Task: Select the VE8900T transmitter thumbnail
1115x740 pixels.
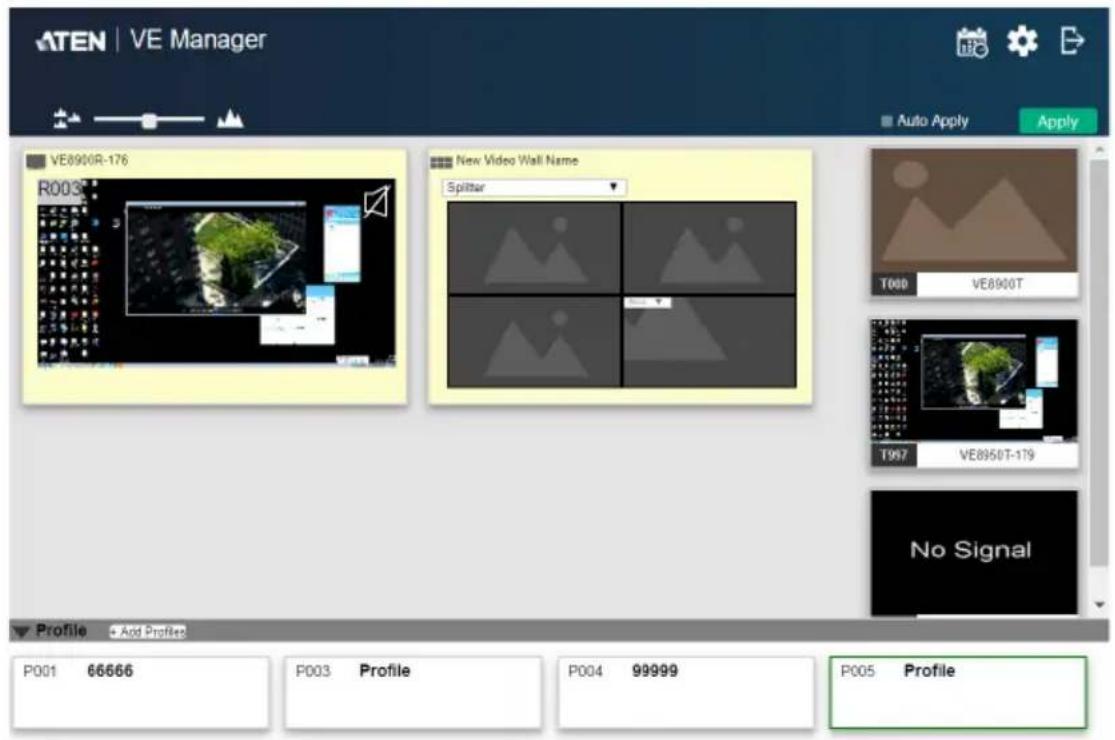Action: (x=973, y=210)
